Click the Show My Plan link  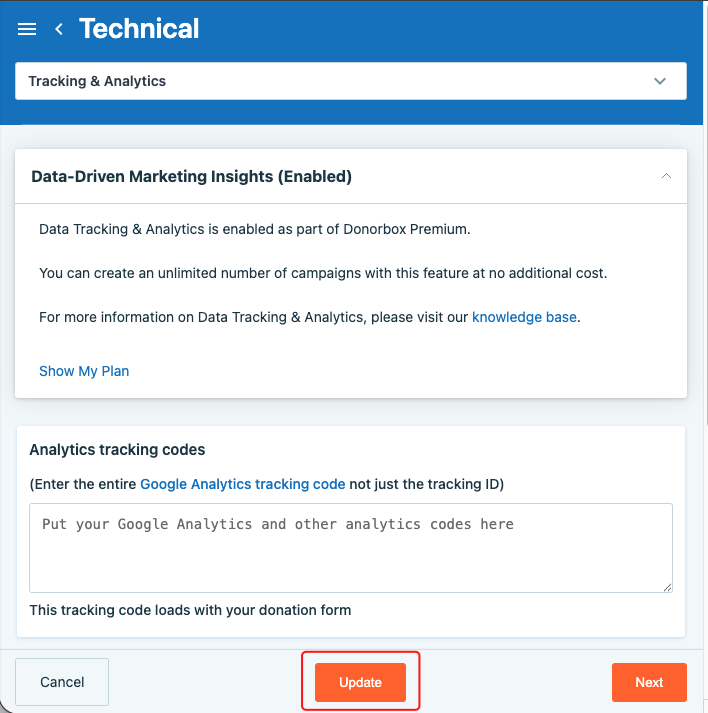84,371
